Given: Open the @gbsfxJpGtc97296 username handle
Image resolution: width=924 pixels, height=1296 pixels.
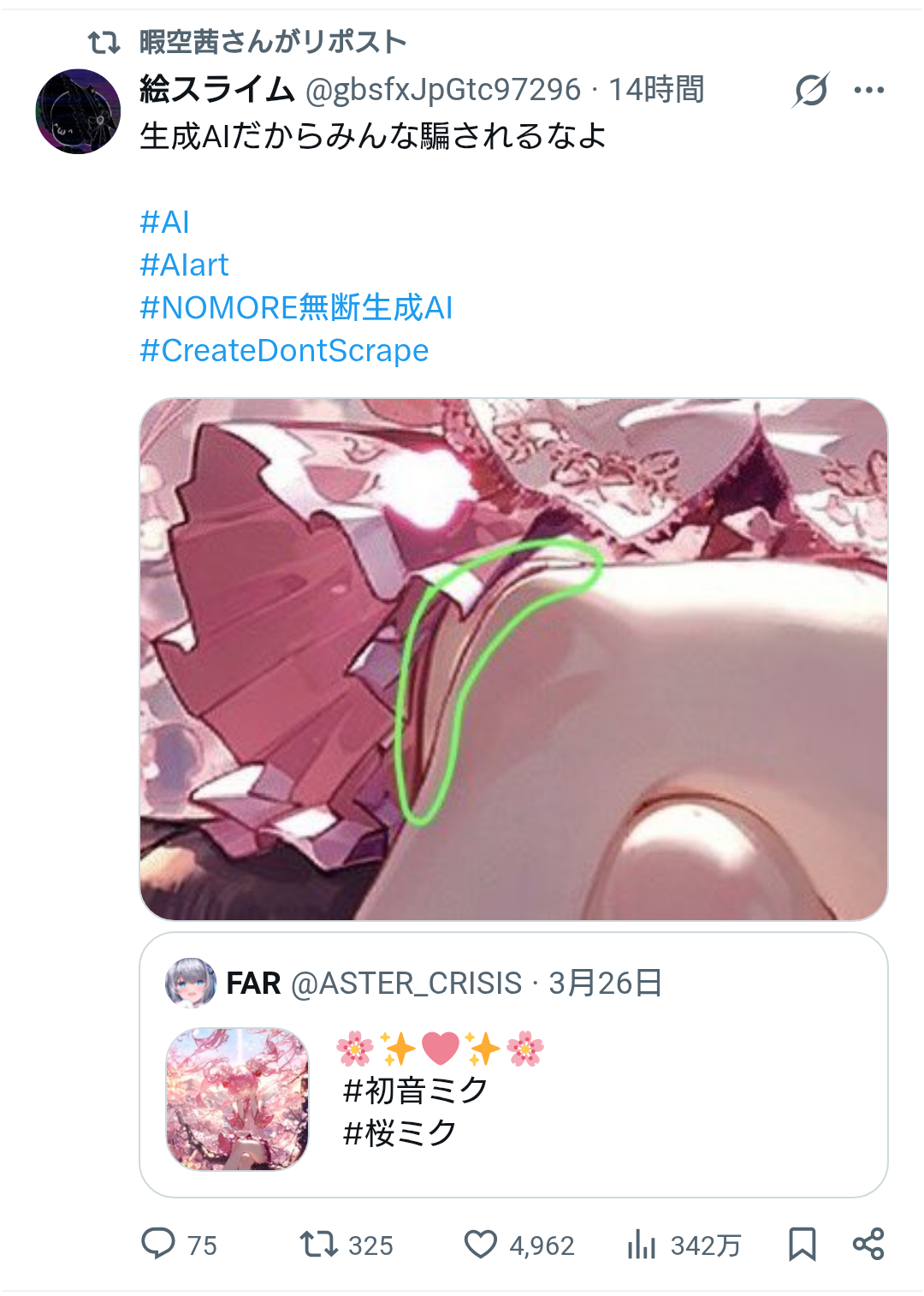Looking at the screenshot, I should (443, 89).
